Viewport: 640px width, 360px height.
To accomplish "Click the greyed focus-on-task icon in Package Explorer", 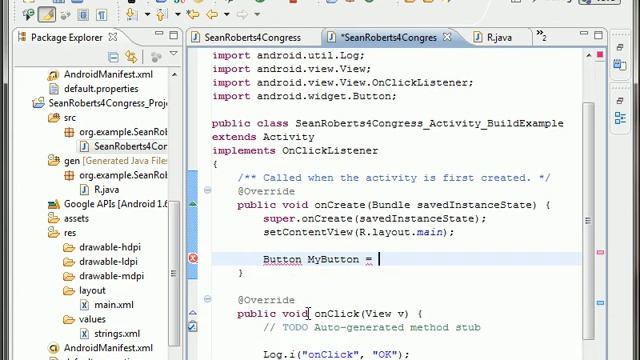I will click(x=156, y=57).
